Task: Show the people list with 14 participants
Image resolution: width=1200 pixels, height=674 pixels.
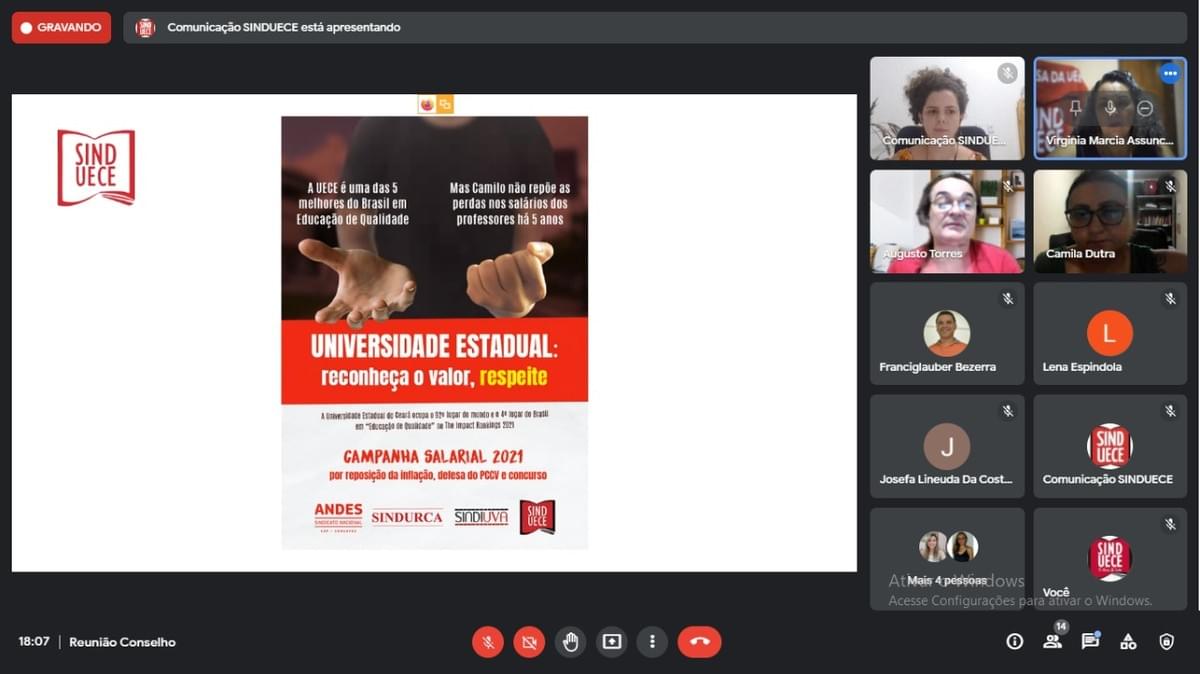Action: click(1053, 641)
